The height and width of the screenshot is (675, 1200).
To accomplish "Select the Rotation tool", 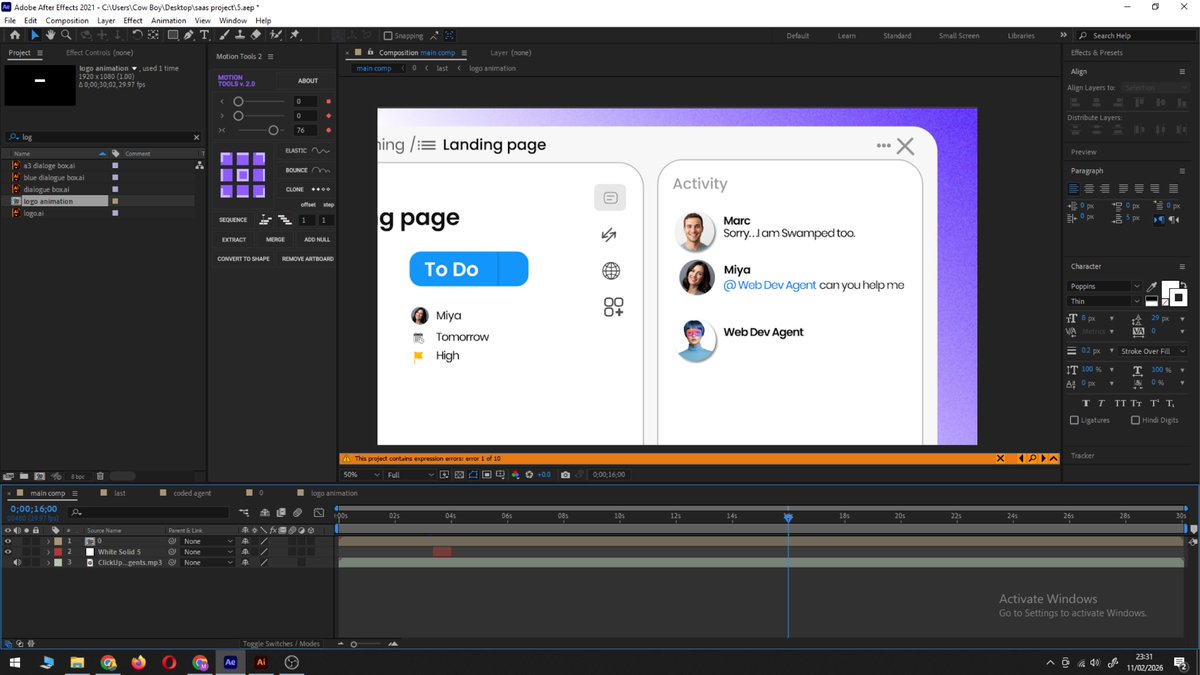I will pos(137,35).
